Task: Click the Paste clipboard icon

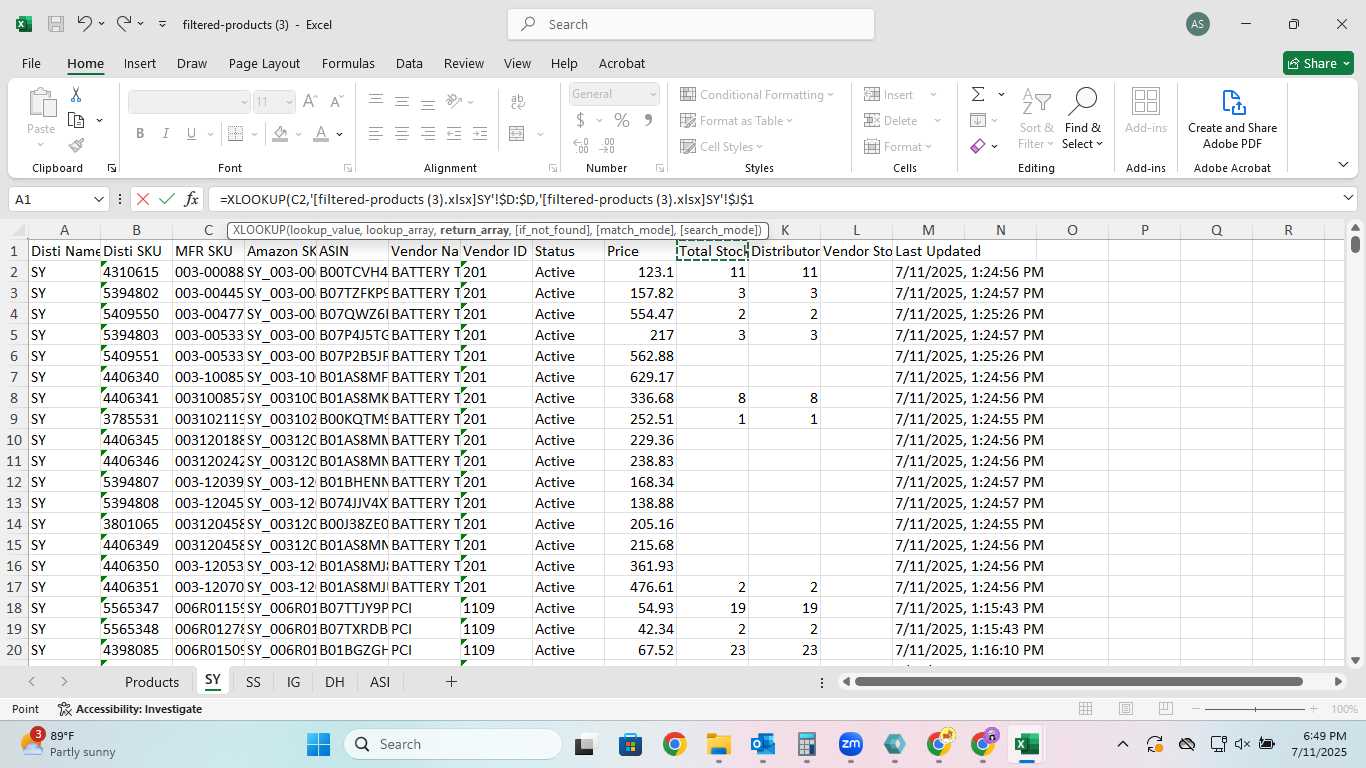Action: (x=41, y=102)
